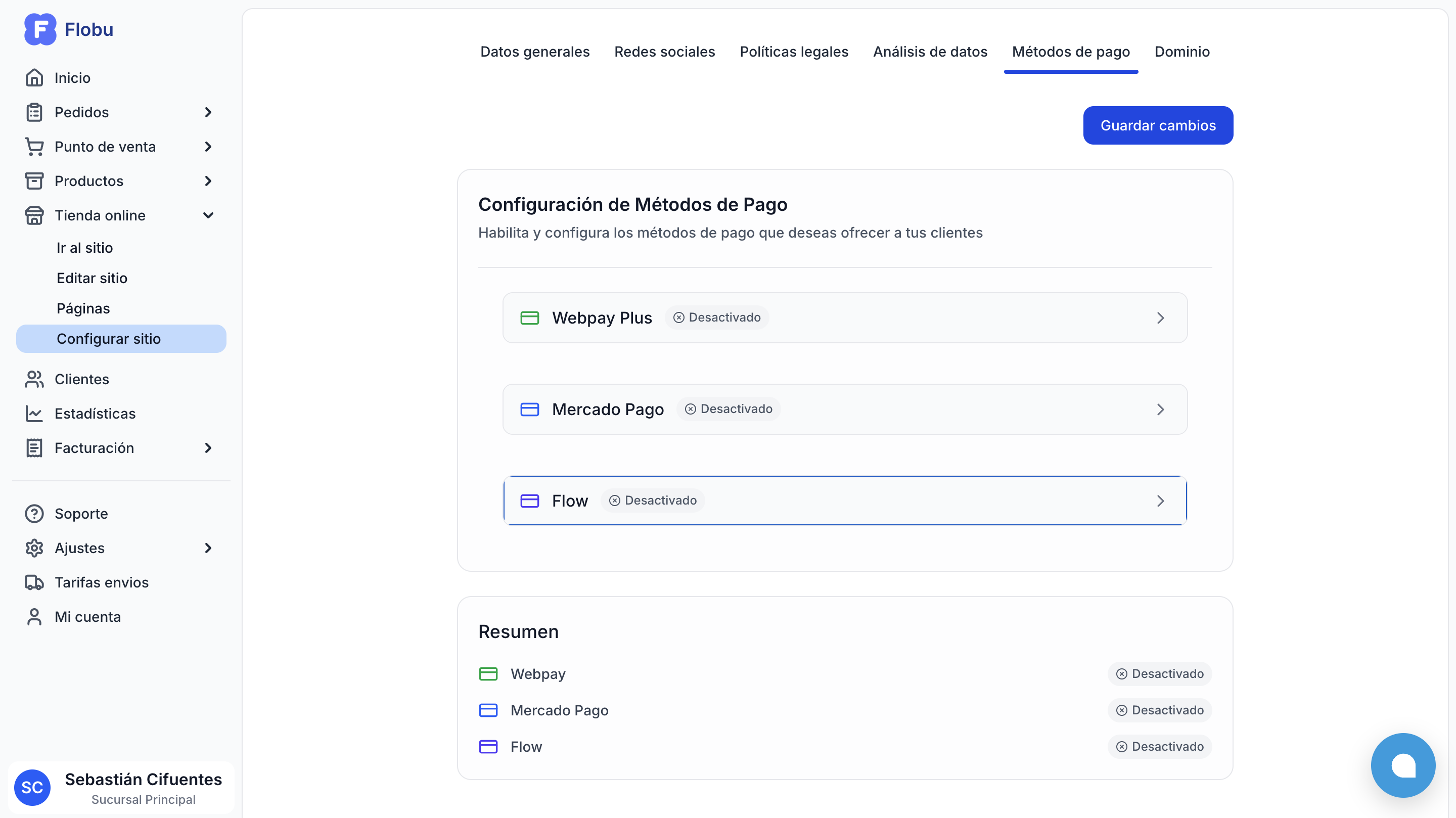Expand the Facturación submenu arrow
The image size is (1456, 818).
(x=208, y=448)
